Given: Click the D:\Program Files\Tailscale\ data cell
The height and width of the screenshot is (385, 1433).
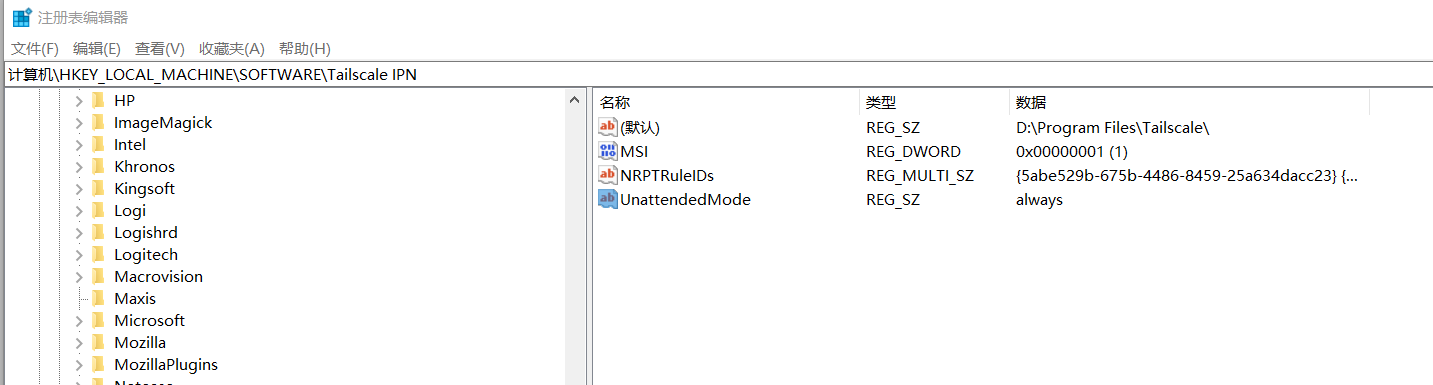Looking at the screenshot, I should (x=1112, y=127).
